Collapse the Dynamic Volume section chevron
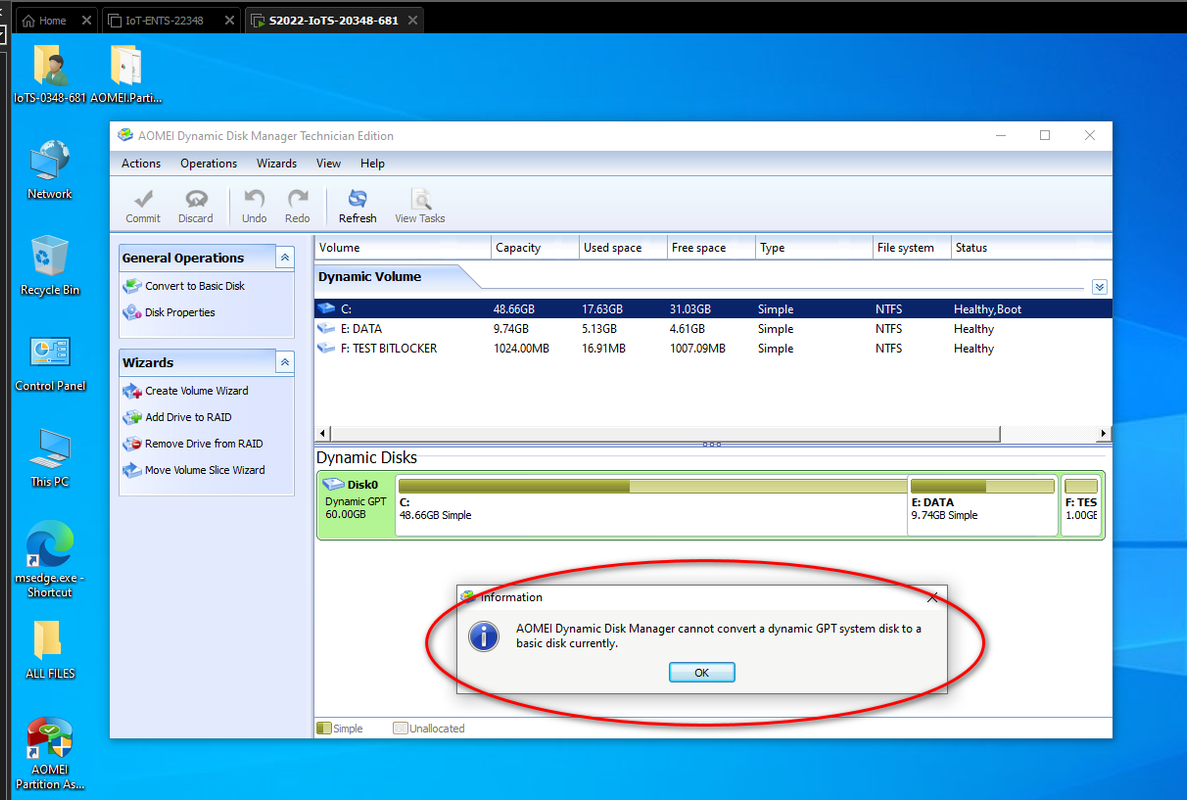The image size is (1187, 800). click(1100, 287)
